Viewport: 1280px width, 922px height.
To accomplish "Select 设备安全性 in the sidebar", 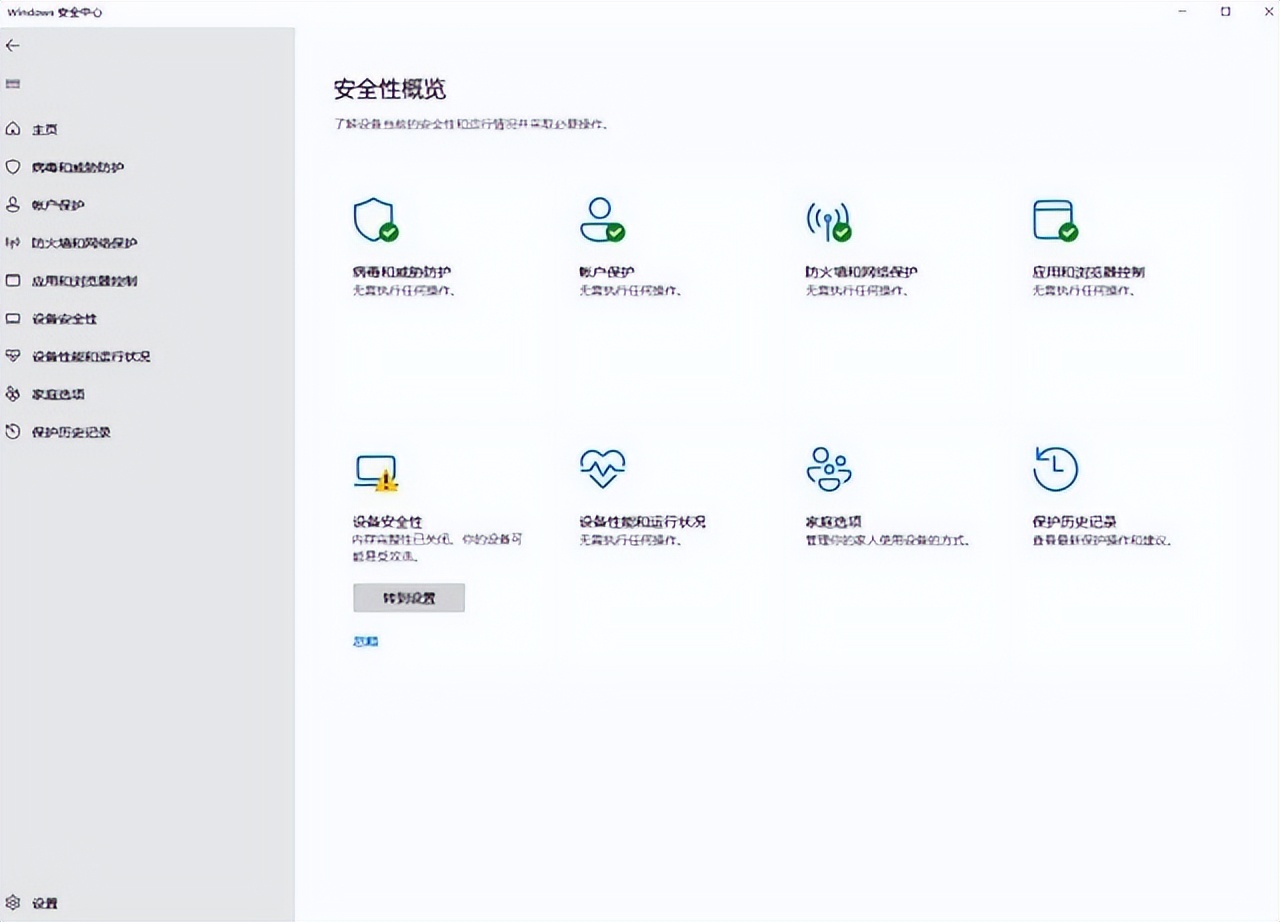I will point(147,319).
